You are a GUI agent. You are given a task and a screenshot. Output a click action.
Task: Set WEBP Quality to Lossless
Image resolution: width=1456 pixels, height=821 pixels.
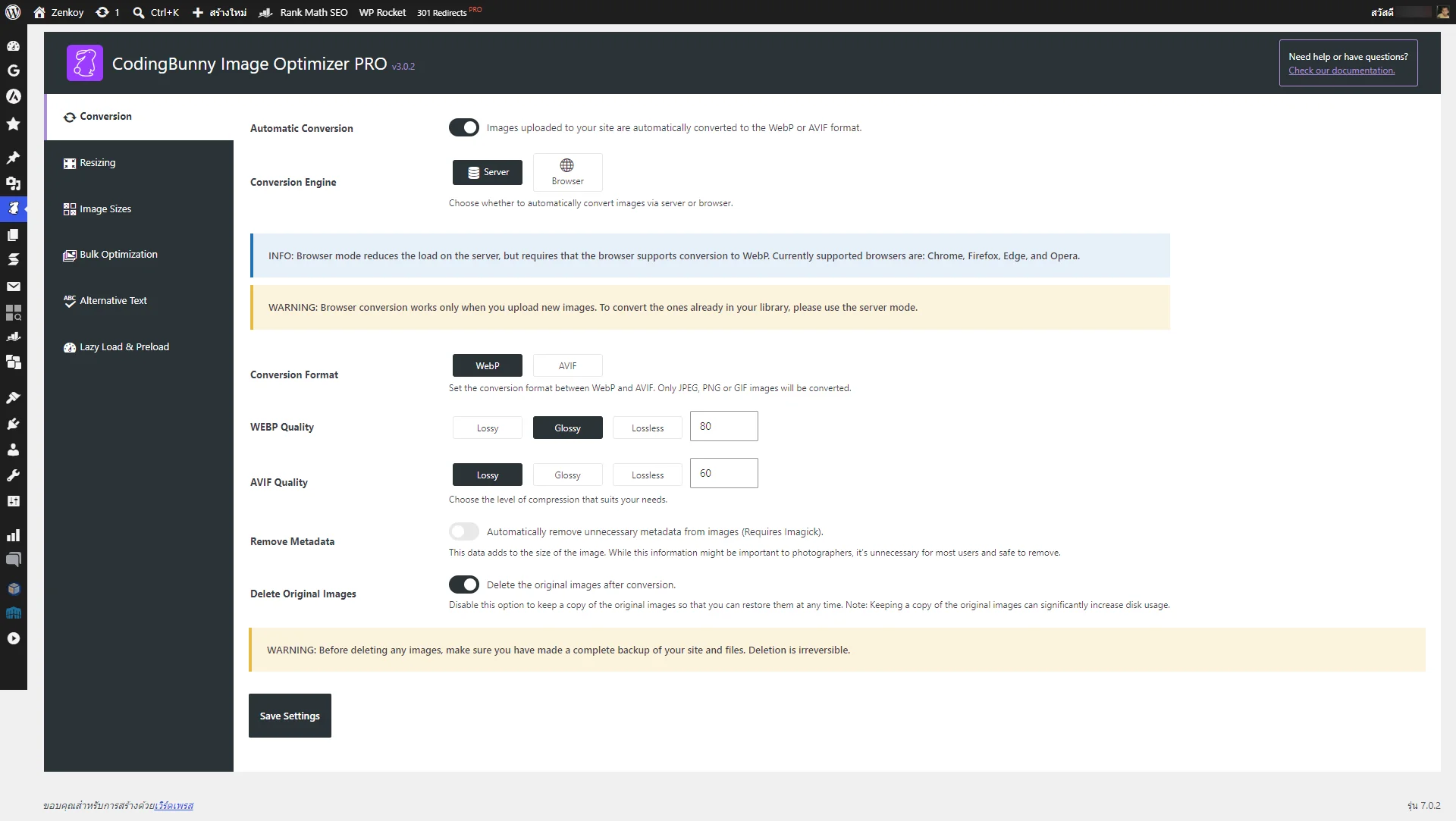coord(648,428)
